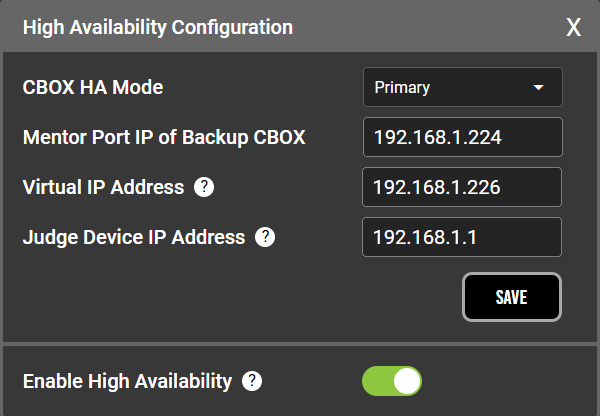Show help for Virtual IP Address
The image size is (600, 416).
pos(204,187)
